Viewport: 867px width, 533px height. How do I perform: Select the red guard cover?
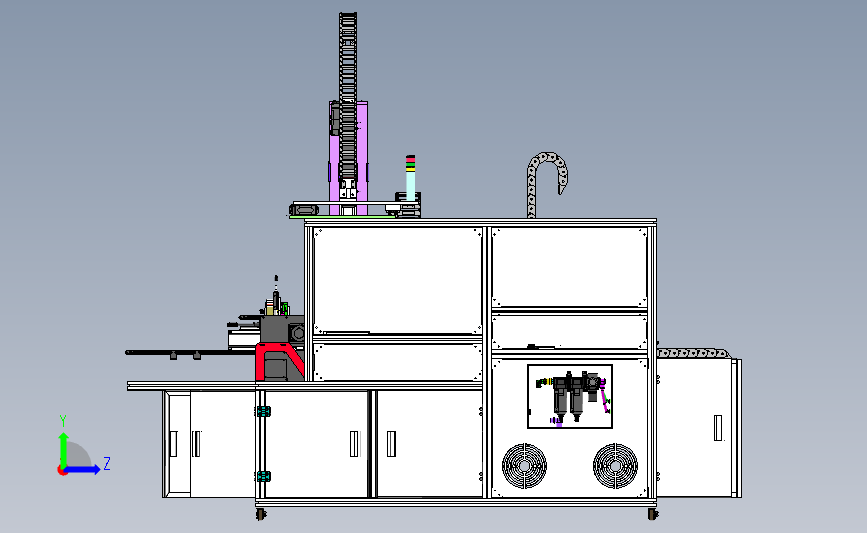coord(279,362)
